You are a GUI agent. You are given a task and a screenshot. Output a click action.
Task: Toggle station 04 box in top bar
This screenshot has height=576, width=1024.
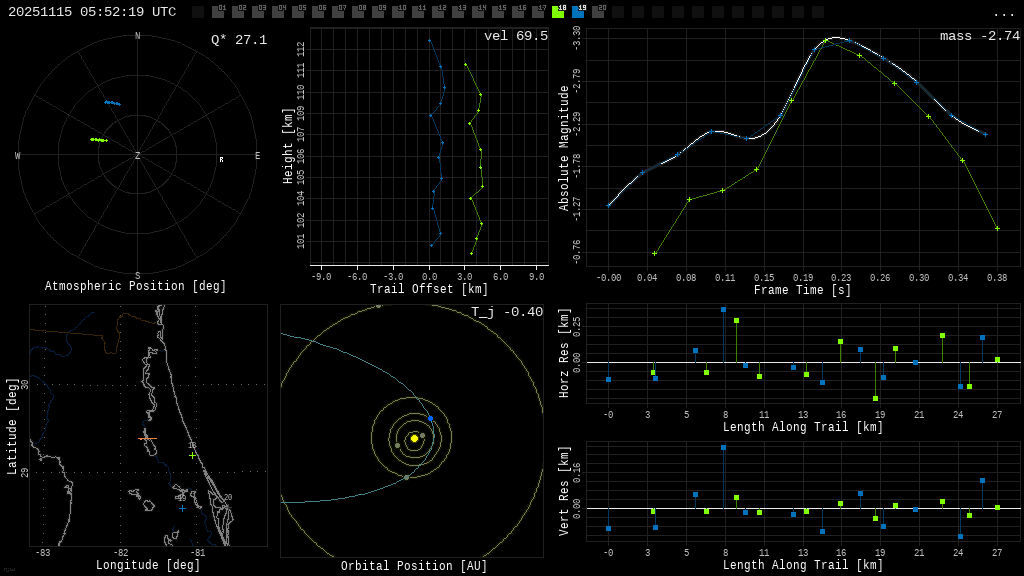[x=278, y=12]
